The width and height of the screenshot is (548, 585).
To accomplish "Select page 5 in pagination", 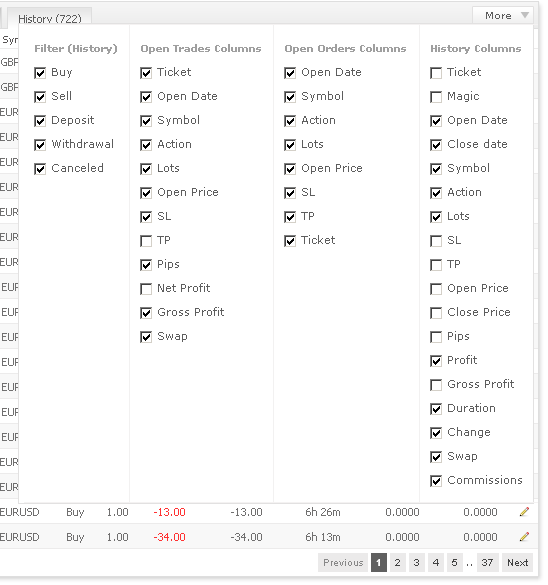I will pyautogui.click(x=454, y=562).
